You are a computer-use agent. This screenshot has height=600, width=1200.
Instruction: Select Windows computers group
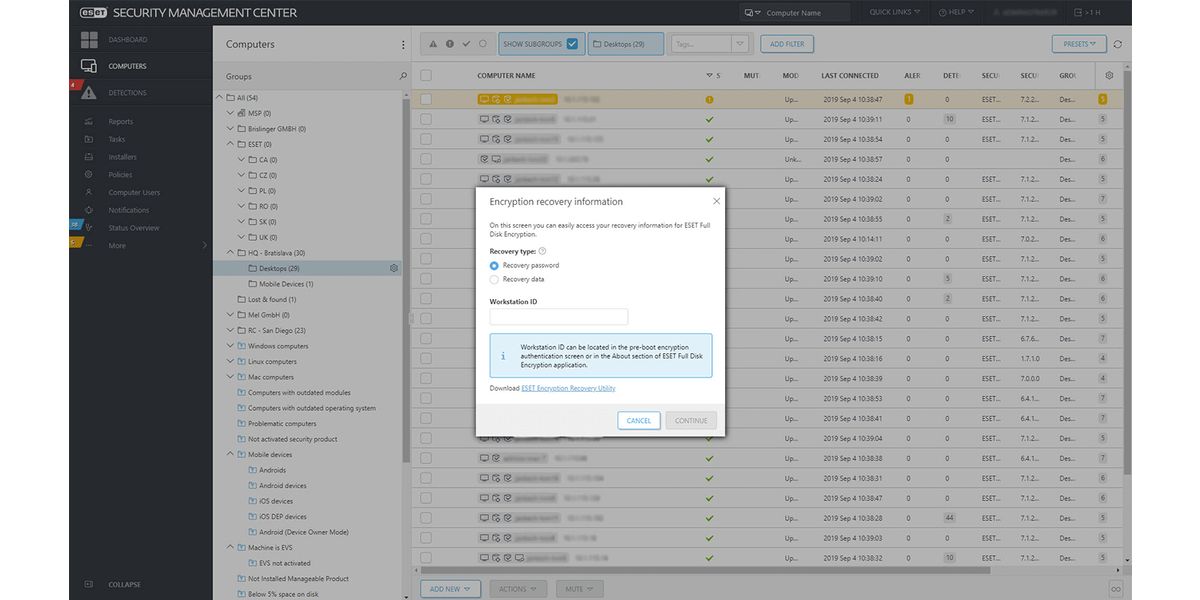pyautogui.click(x=278, y=346)
